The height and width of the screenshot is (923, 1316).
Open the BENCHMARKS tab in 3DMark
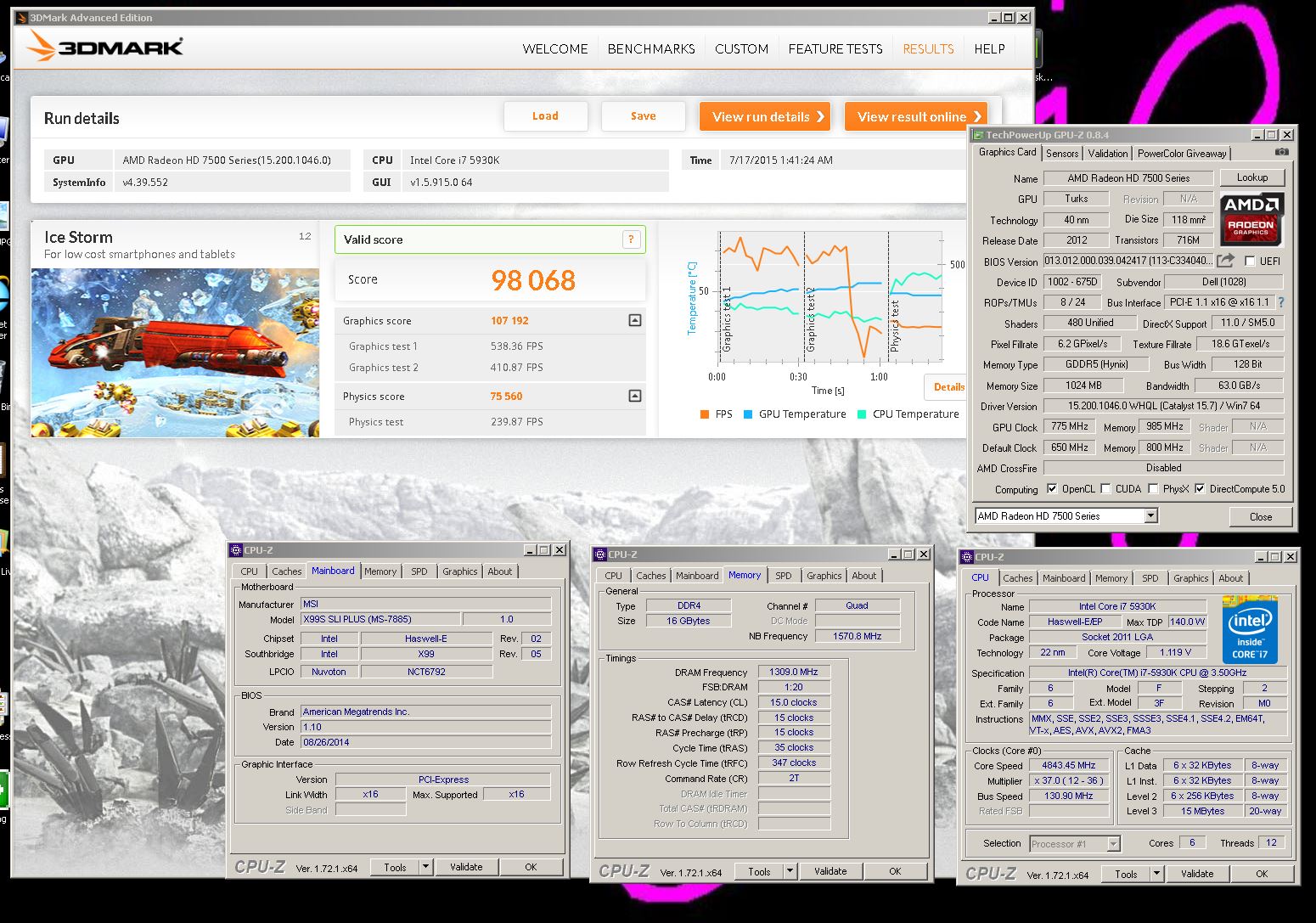point(651,49)
